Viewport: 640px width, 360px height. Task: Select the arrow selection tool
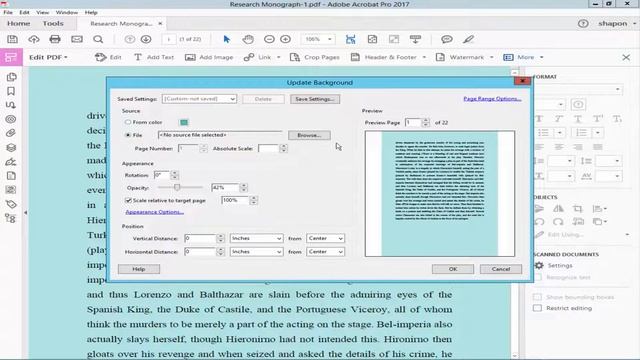pyautogui.click(x=227, y=39)
